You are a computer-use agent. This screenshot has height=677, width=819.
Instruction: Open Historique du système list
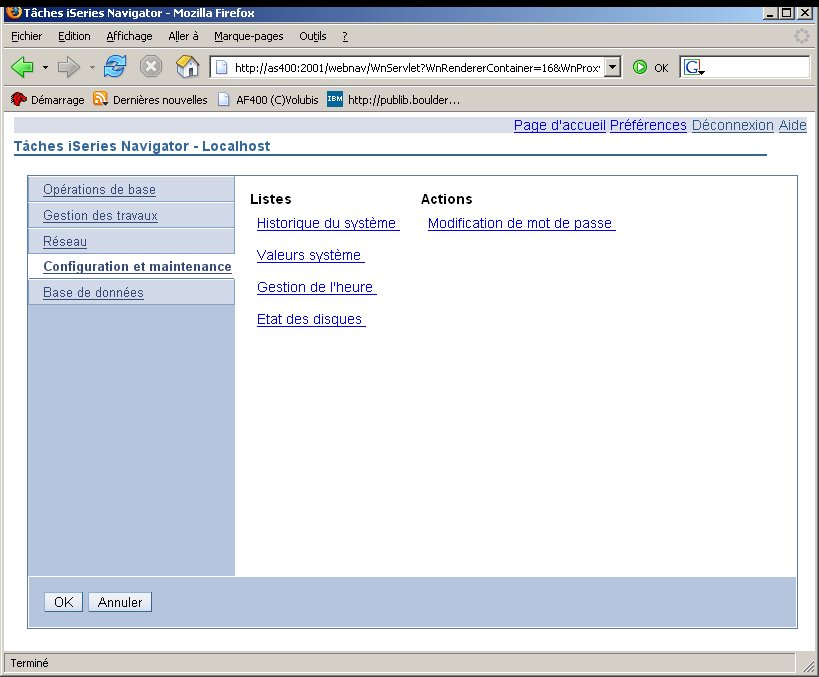[x=328, y=223]
